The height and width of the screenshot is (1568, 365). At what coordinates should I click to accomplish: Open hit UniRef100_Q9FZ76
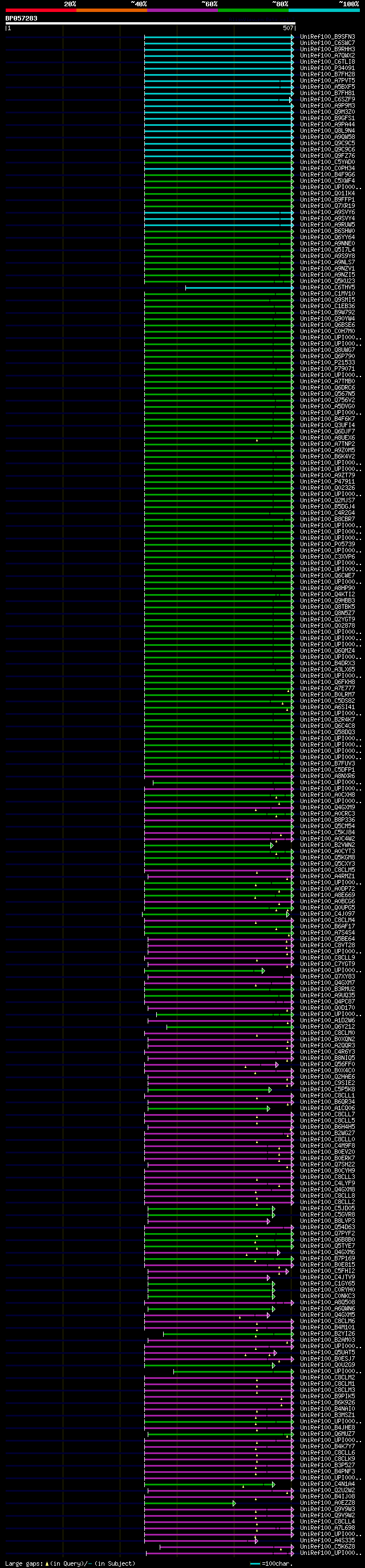point(327,156)
